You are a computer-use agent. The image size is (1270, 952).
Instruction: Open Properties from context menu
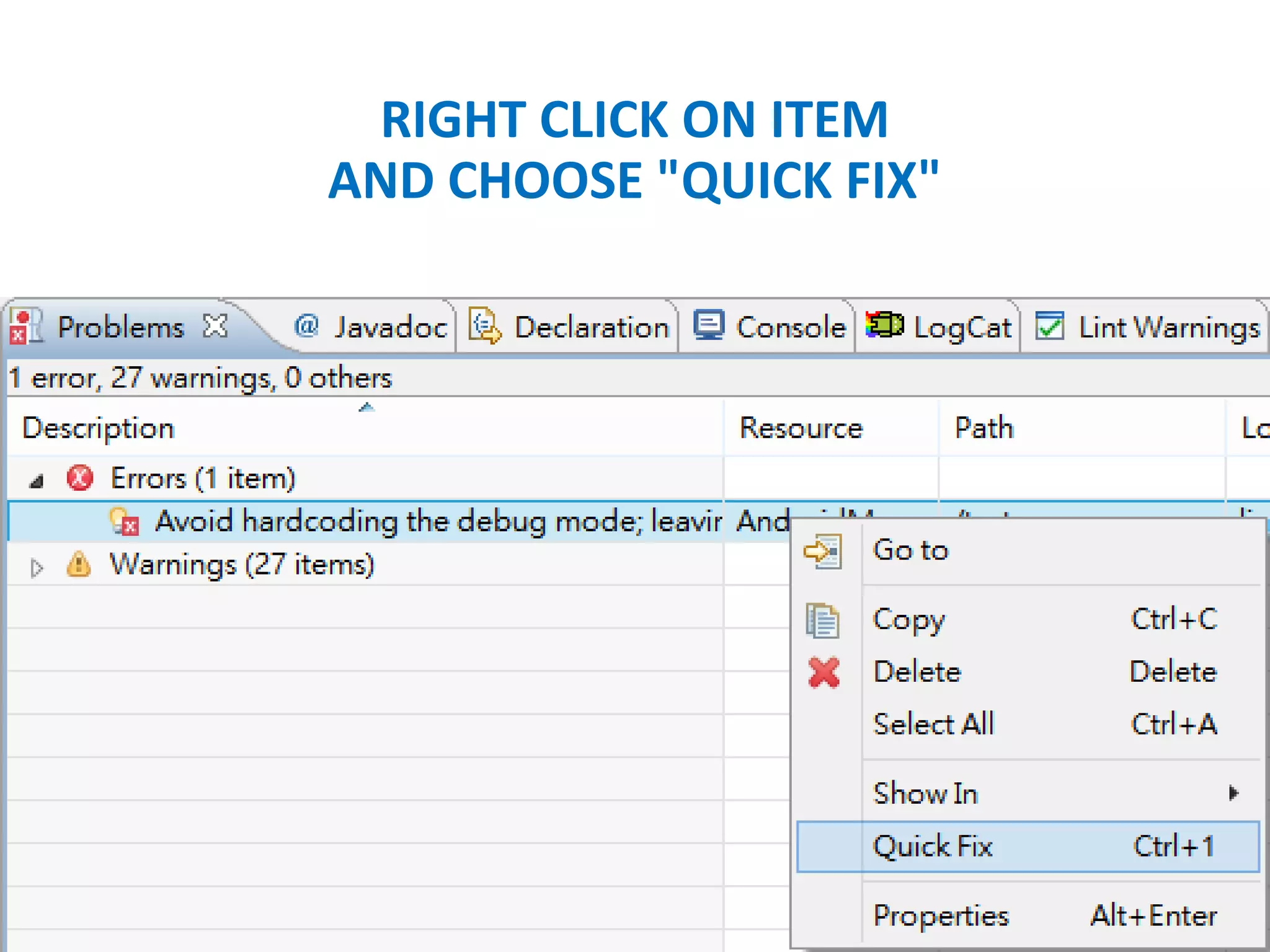[941, 916]
